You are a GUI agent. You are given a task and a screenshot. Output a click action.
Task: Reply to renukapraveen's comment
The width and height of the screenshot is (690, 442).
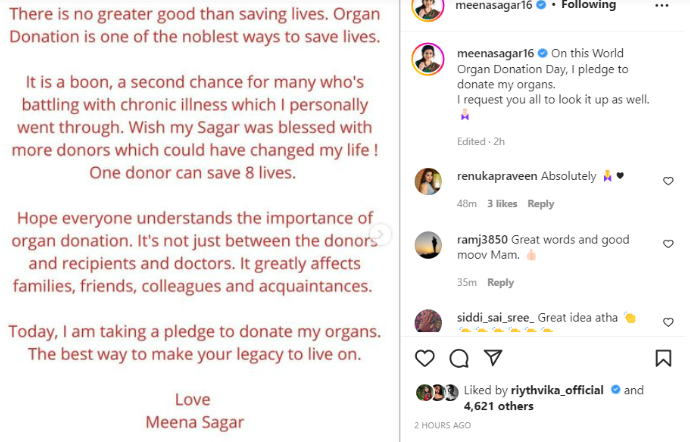click(x=541, y=204)
